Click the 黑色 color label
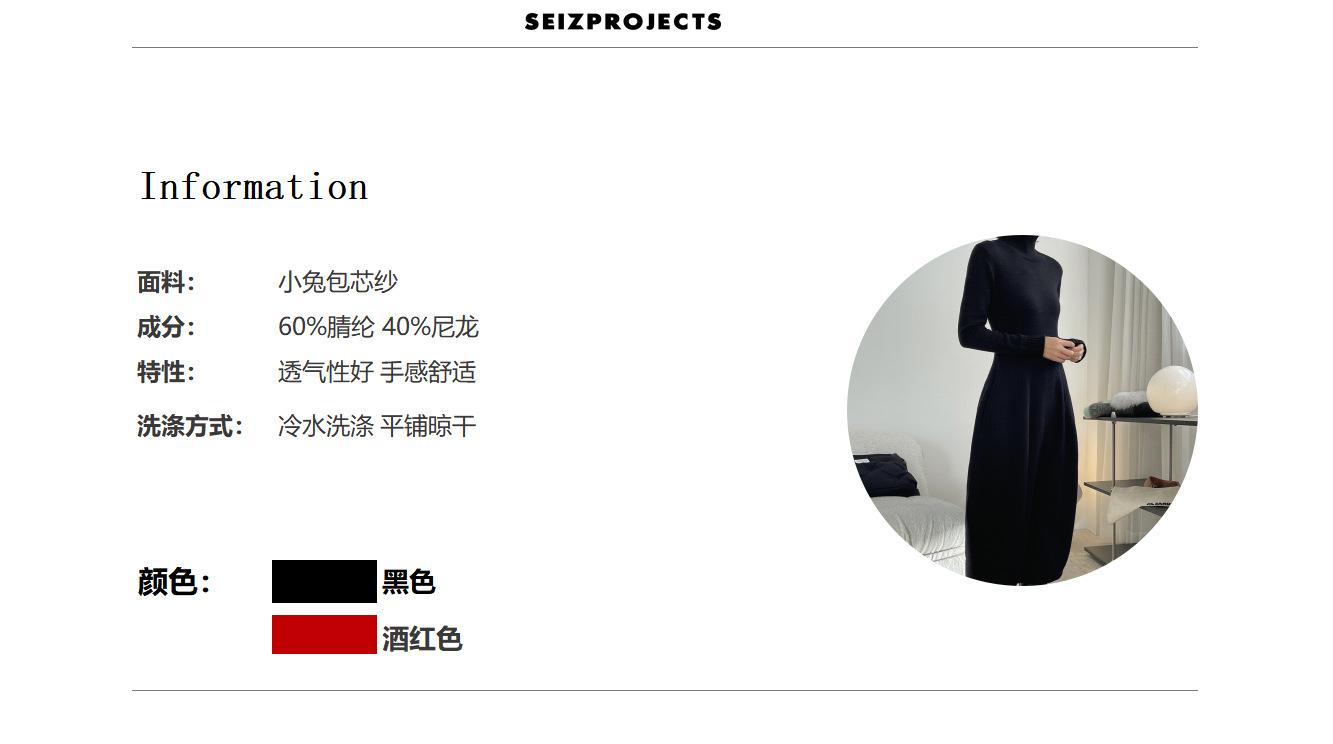This screenshot has height=744, width=1333. click(409, 582)
